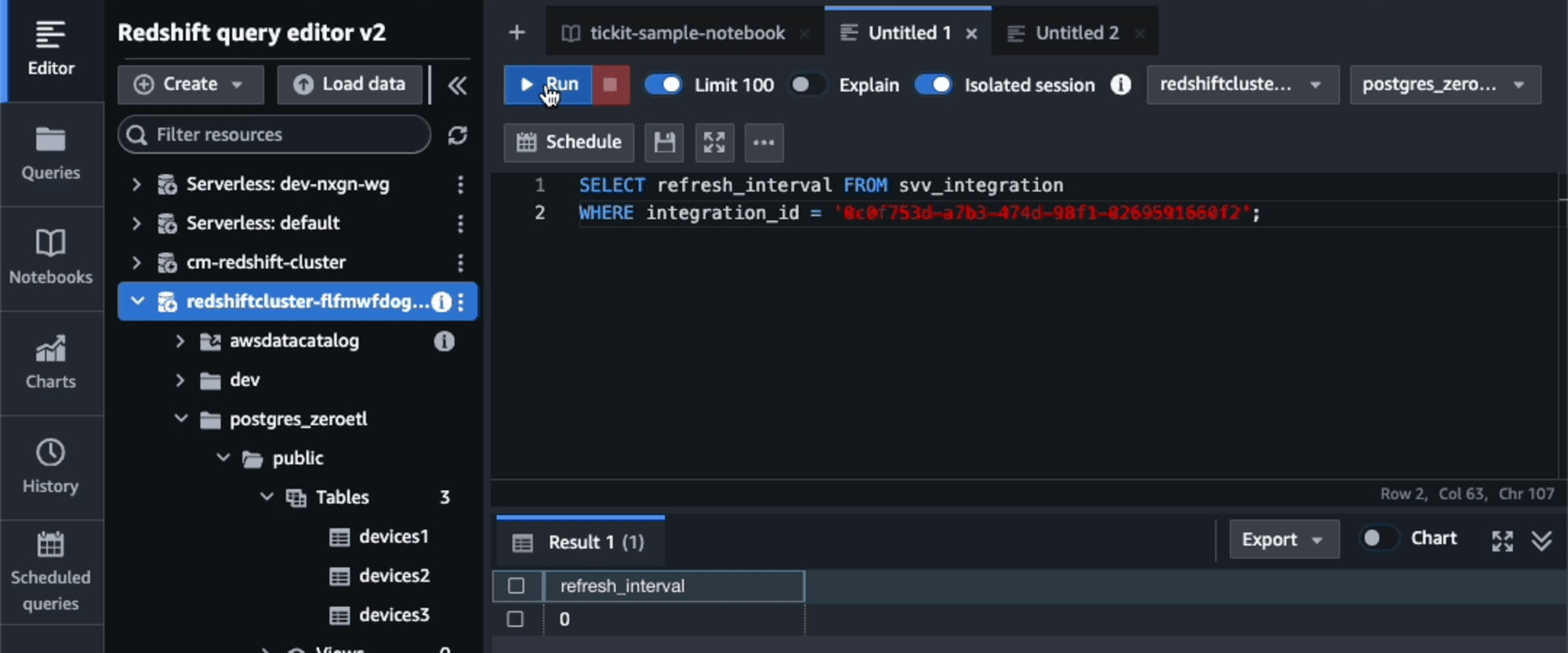This screenshot has height=653, width=1568.
Task: Close the Untitled 1 tab
Action: tap(971, 34)
